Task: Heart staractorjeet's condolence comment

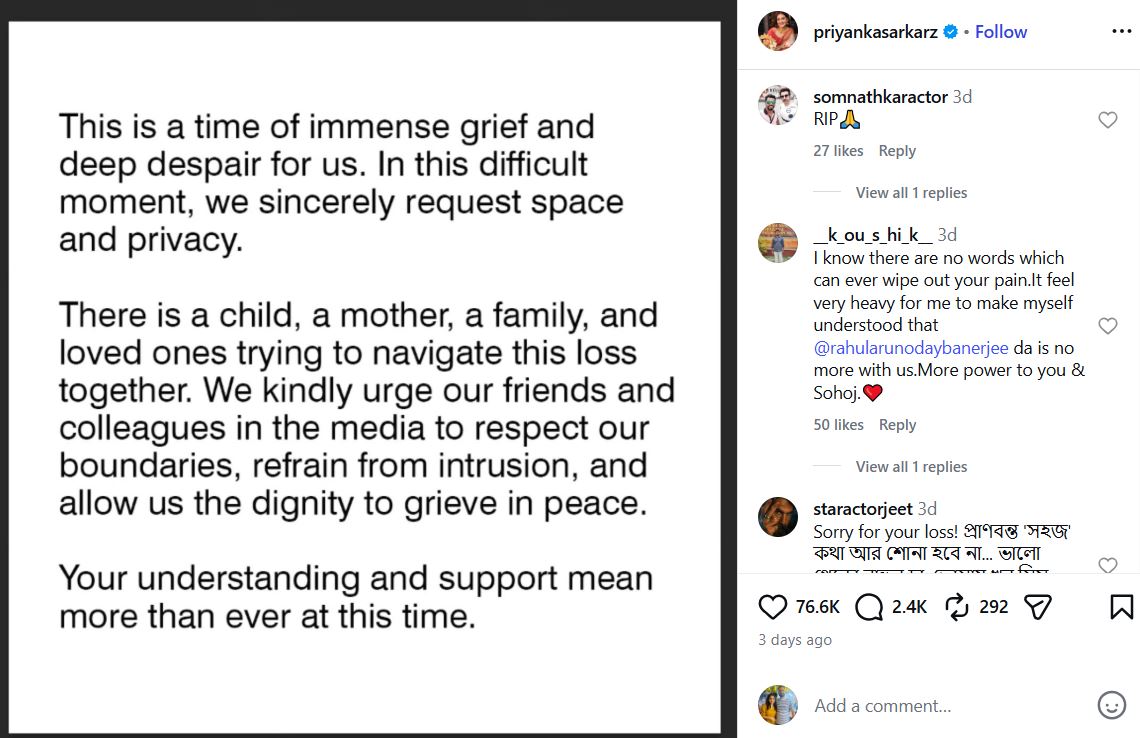Action: (1107, 566)
